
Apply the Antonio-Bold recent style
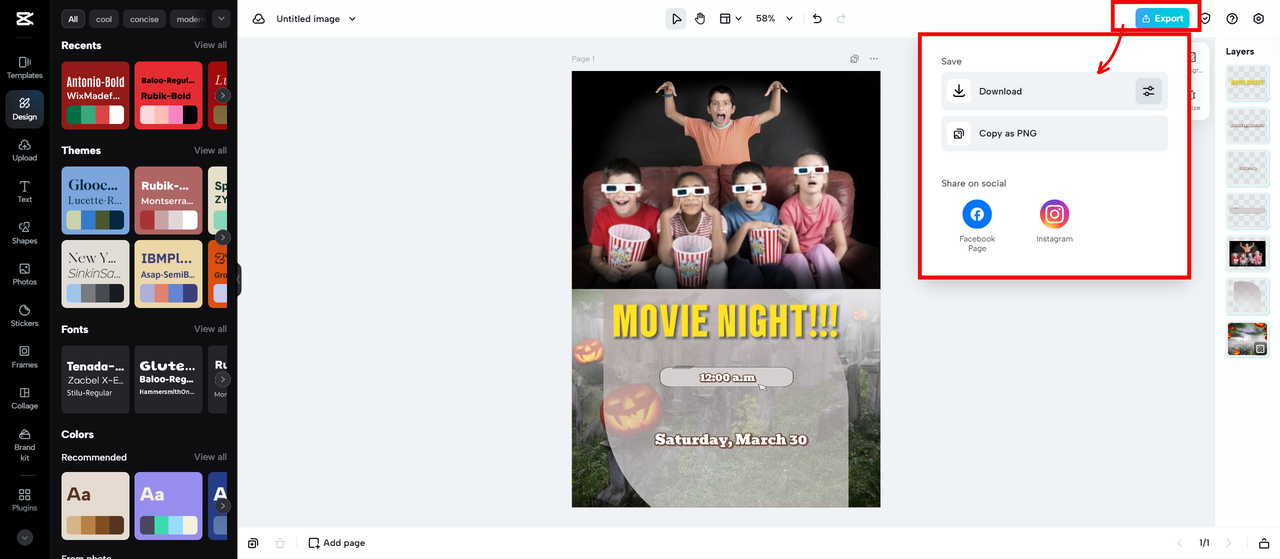[x=95, y=95]
